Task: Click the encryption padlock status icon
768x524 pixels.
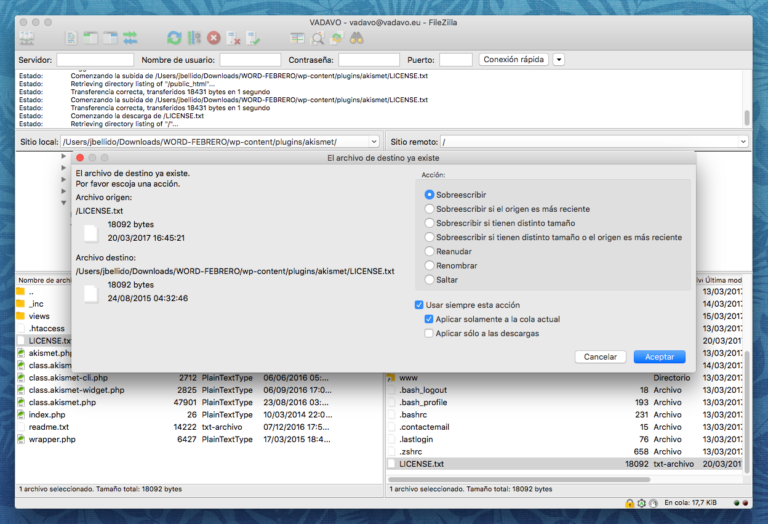Action: 629,503
